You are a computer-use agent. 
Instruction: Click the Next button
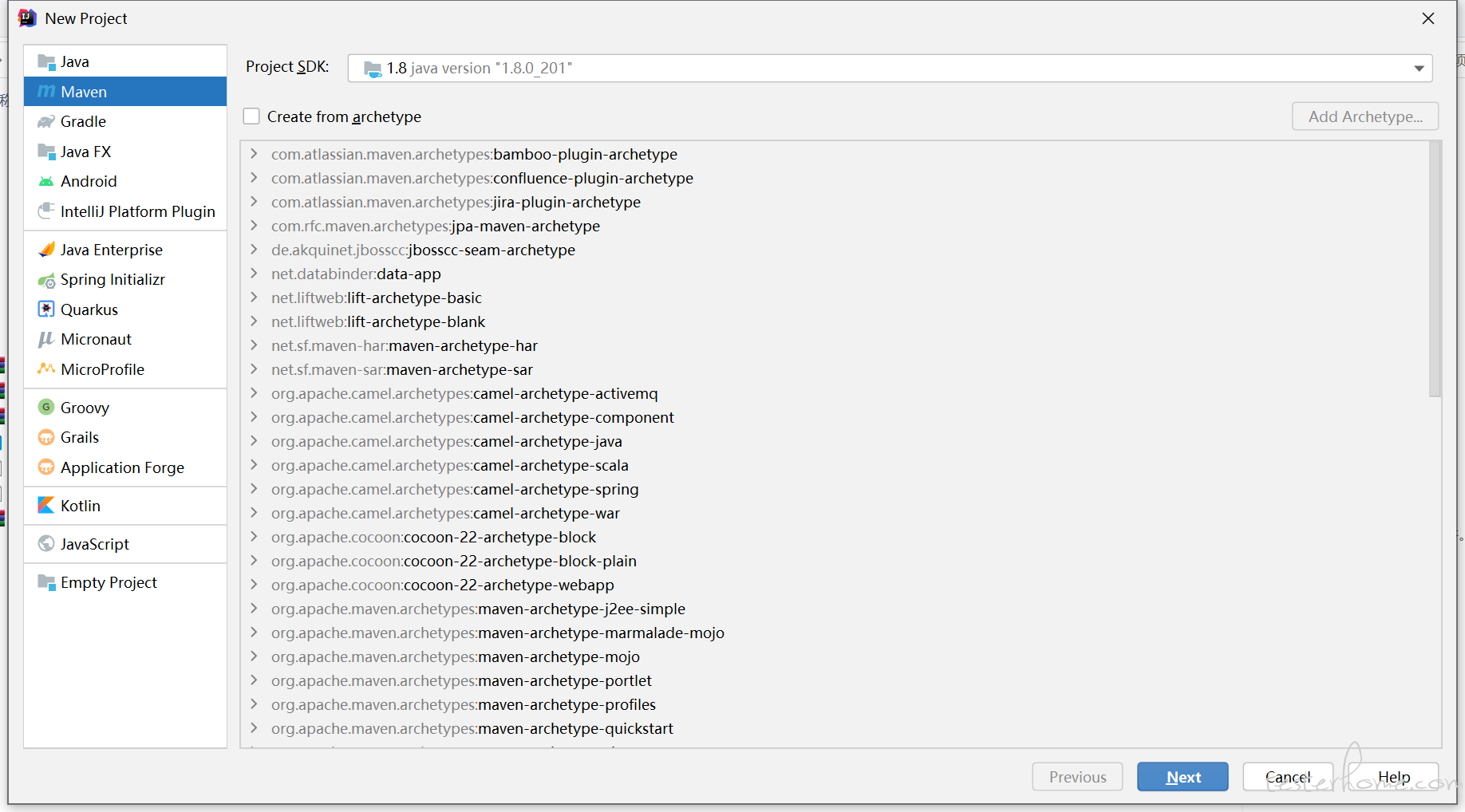point(1183,777)
